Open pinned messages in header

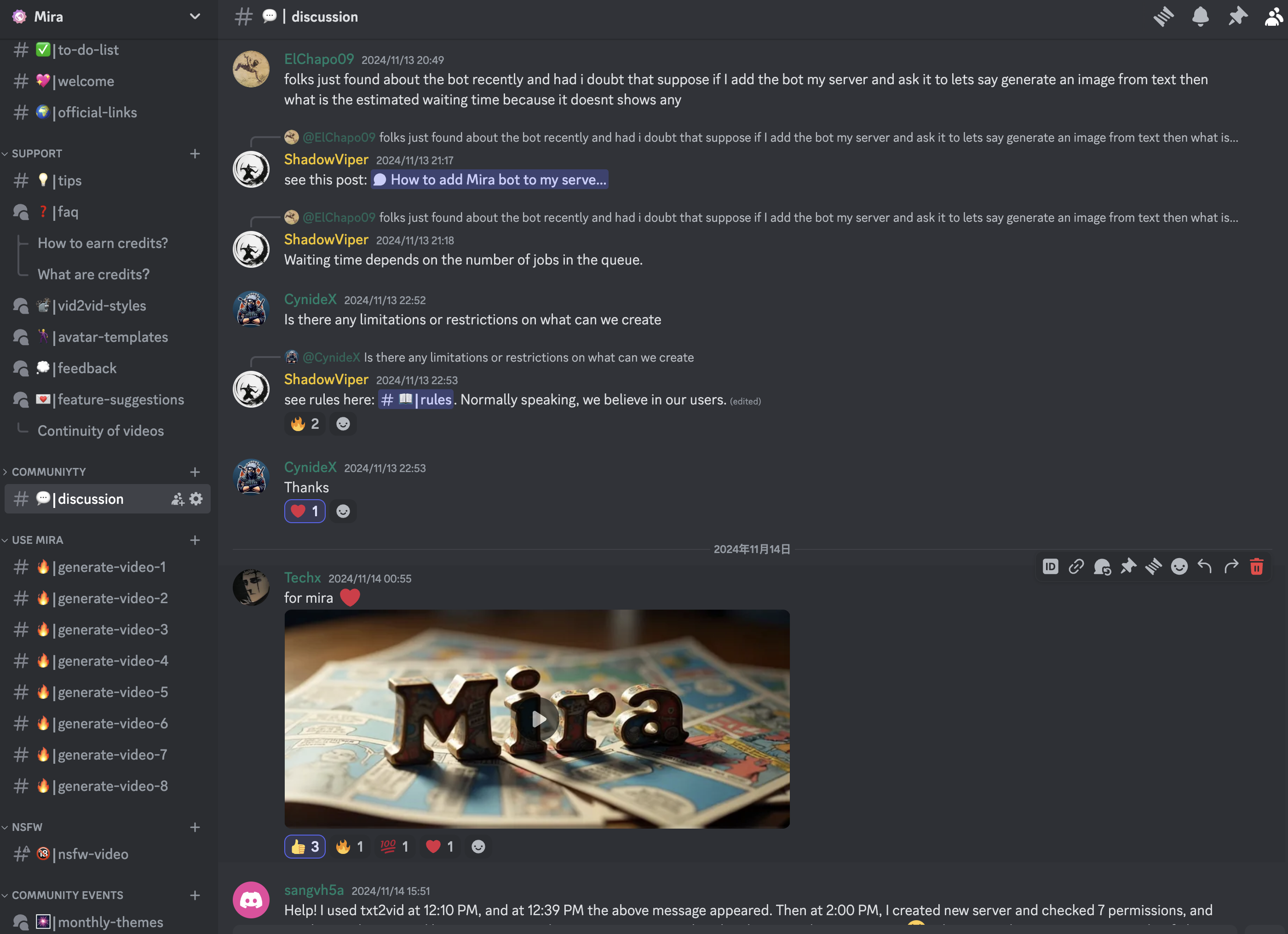click(x=1237, y=17)
